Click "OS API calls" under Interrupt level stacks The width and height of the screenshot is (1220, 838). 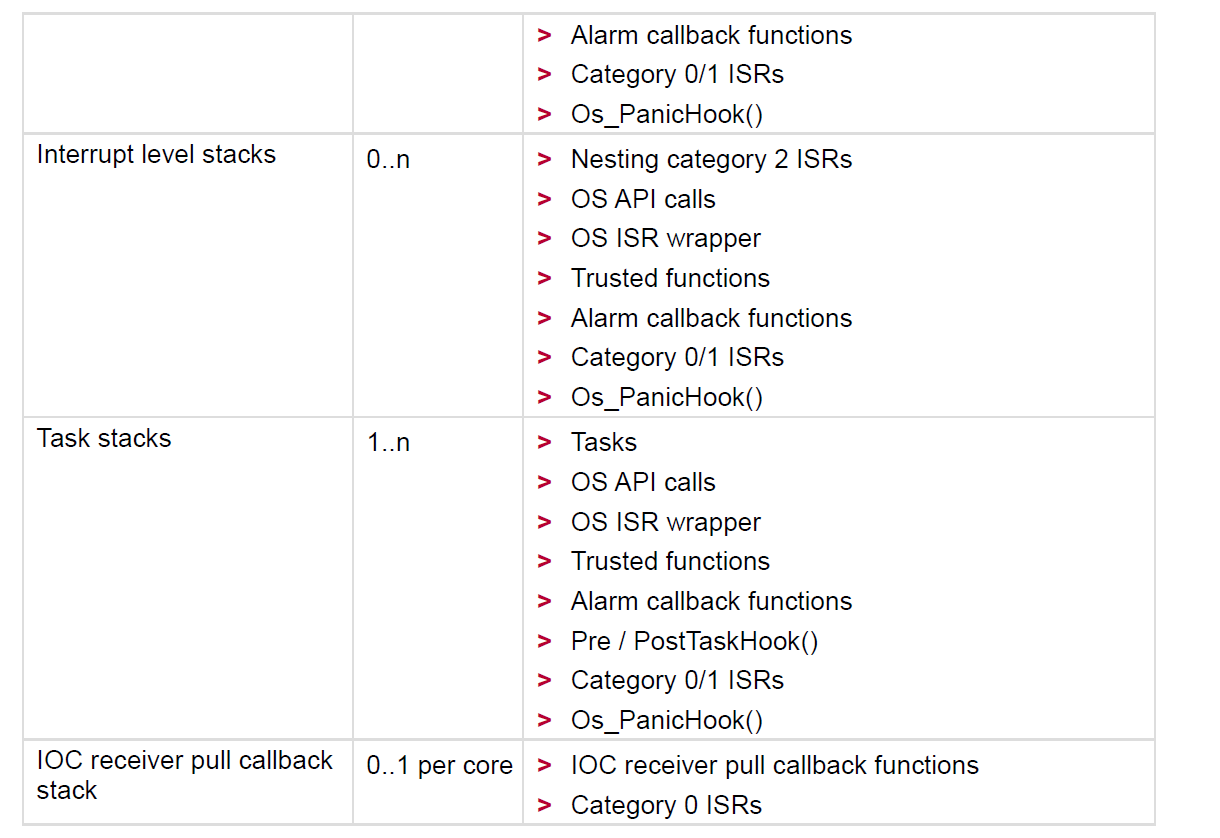643,199
